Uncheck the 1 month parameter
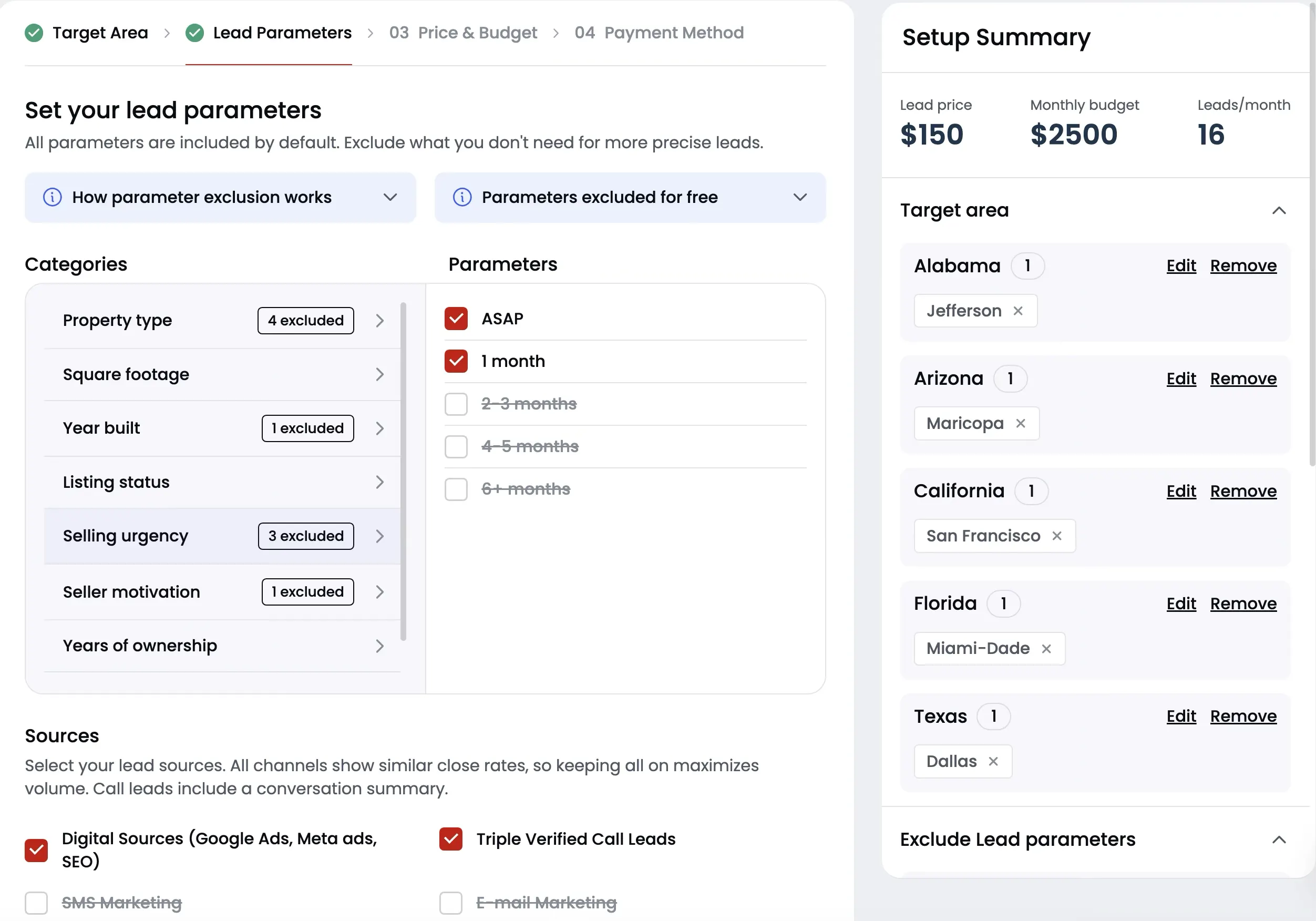The height and width of the screenshot is (921, 1316). [x=456, y=361]
